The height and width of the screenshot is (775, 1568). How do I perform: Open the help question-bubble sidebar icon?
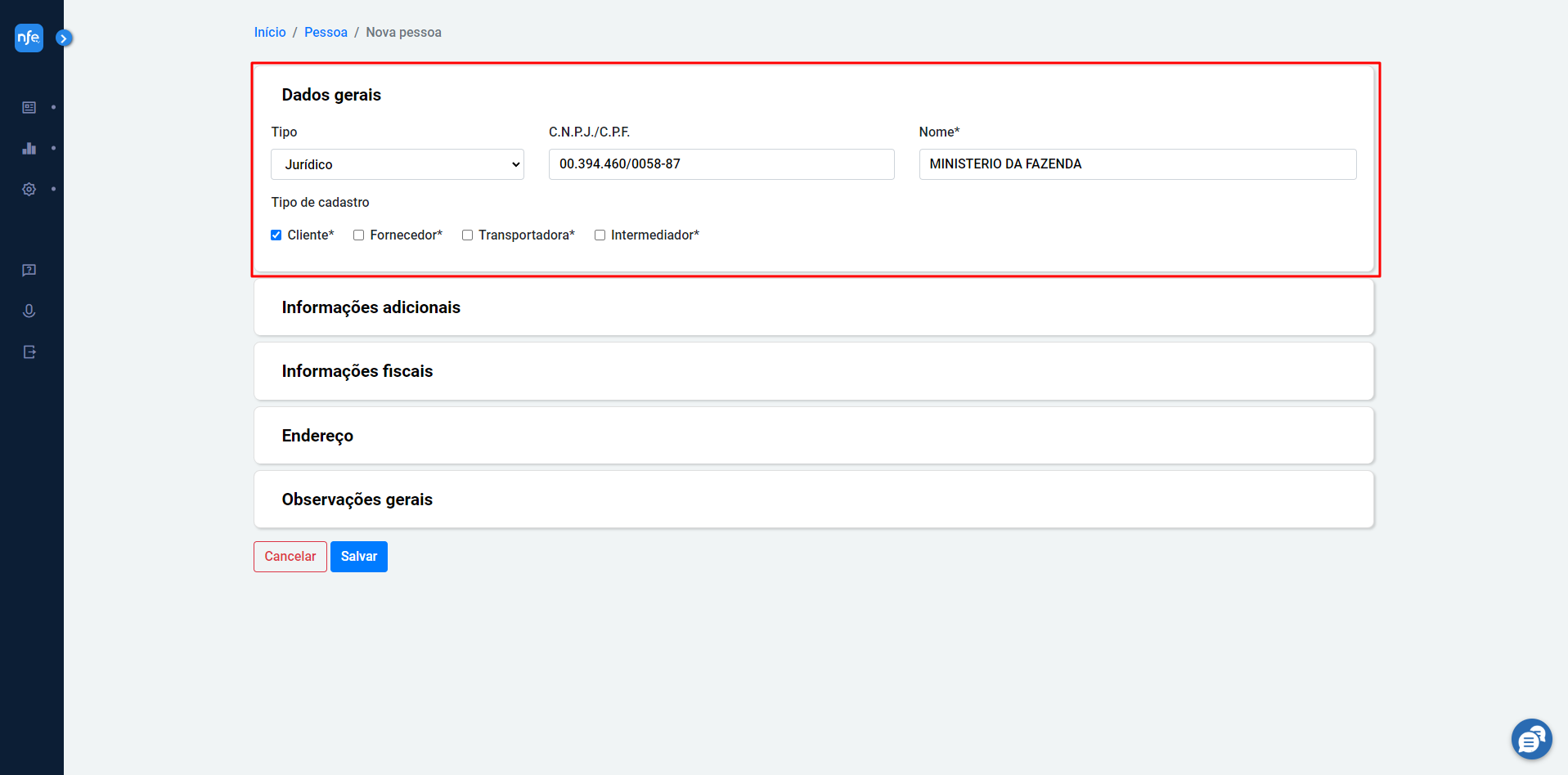tap(29, 271)
